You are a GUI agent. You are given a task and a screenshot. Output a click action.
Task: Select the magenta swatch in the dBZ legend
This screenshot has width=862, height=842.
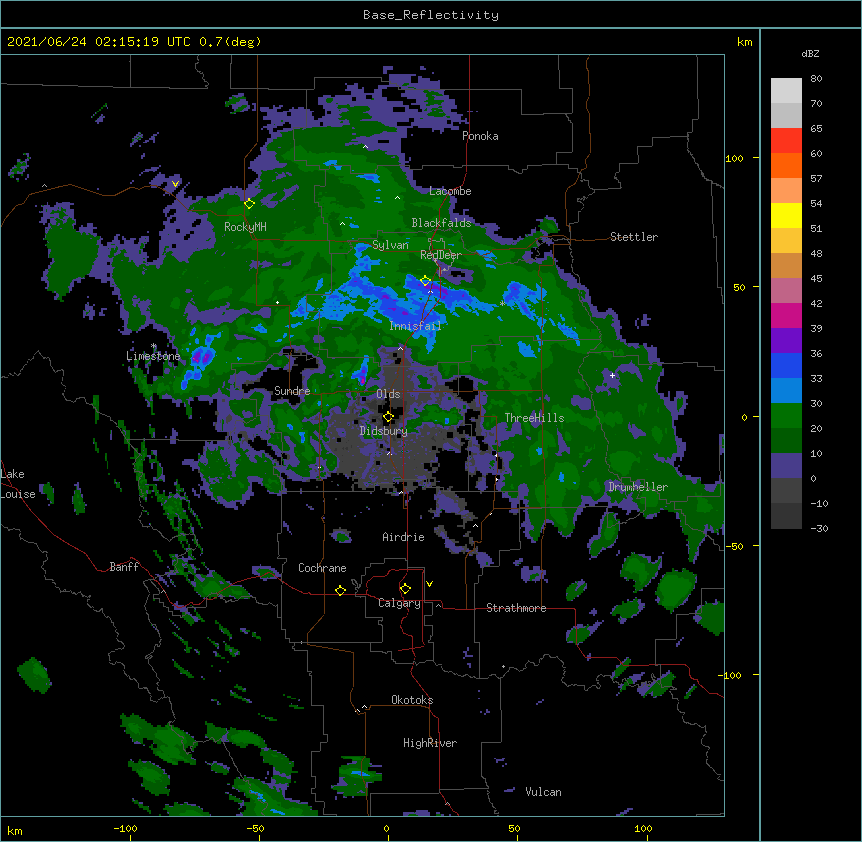[x=786, y=315]
